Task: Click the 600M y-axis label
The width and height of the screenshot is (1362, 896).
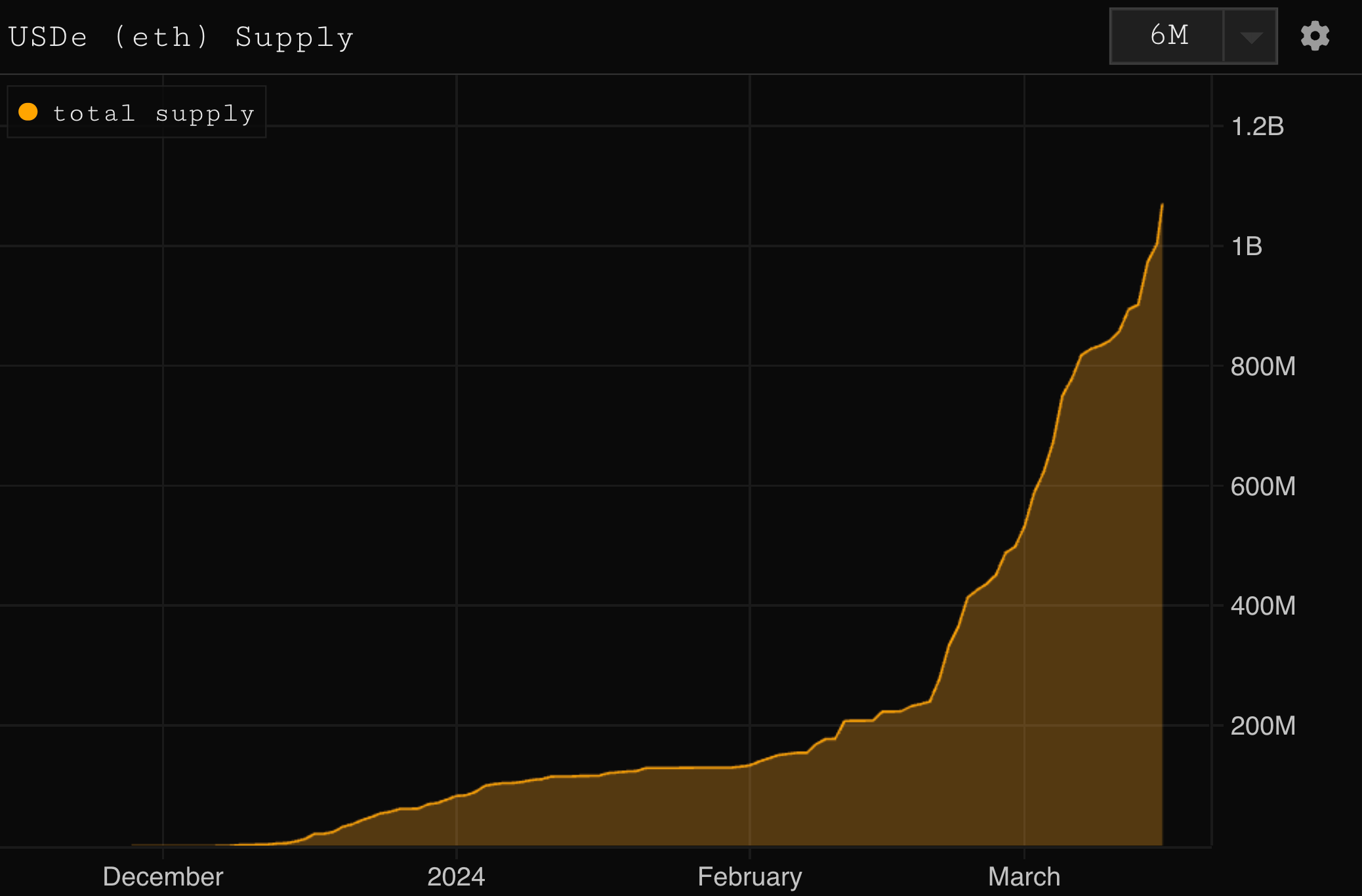Action: coord(1262,486)
